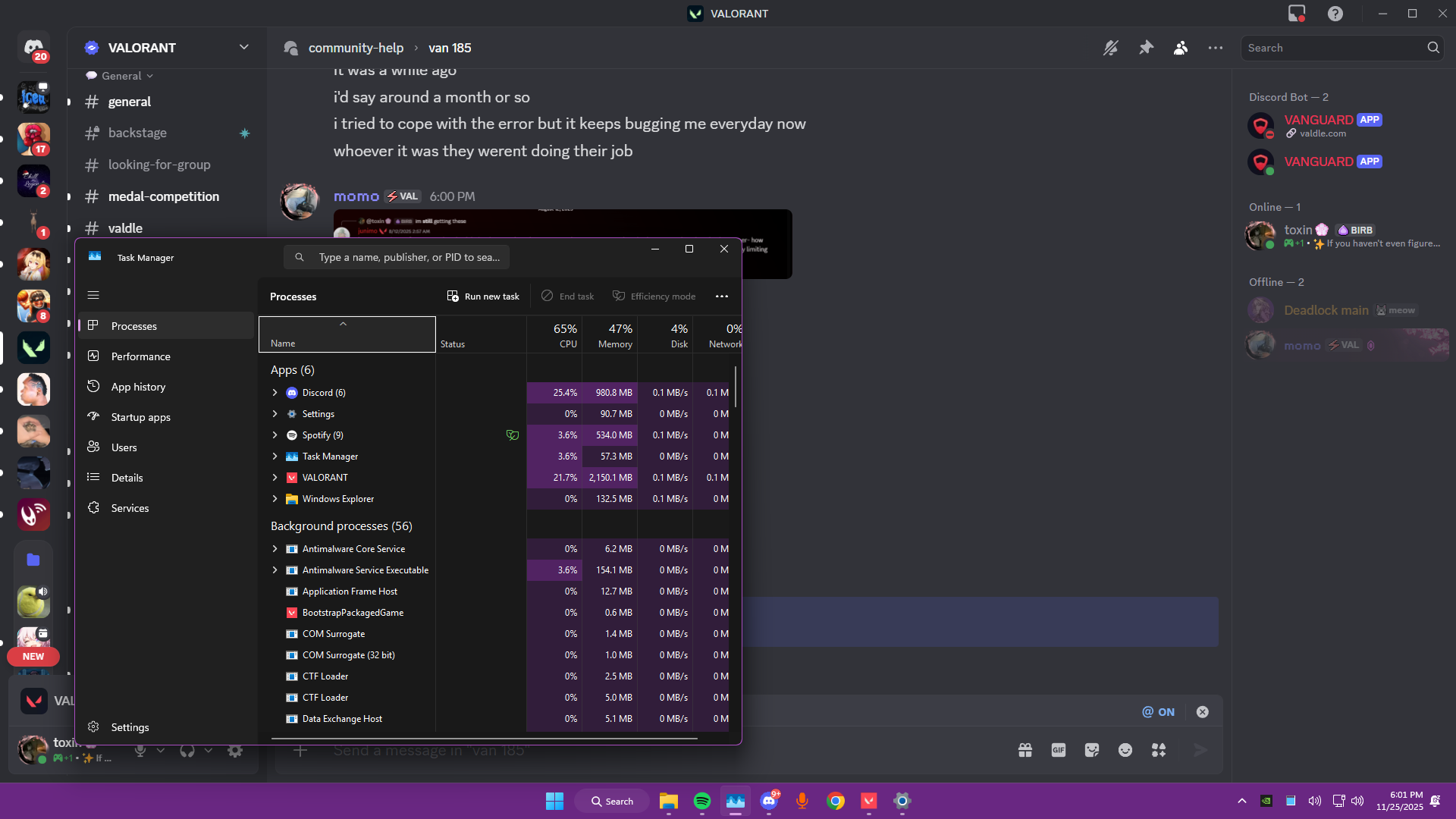Open the emoji picker icon

(1125, 750)
